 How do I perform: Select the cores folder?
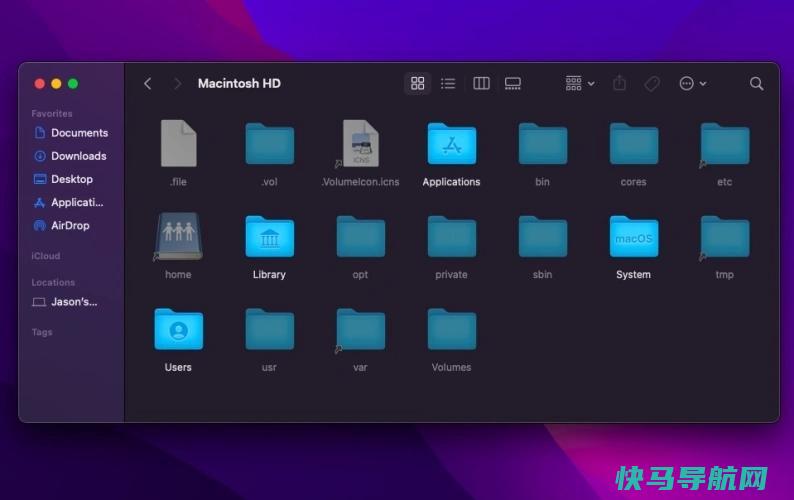tap(634, 144)
